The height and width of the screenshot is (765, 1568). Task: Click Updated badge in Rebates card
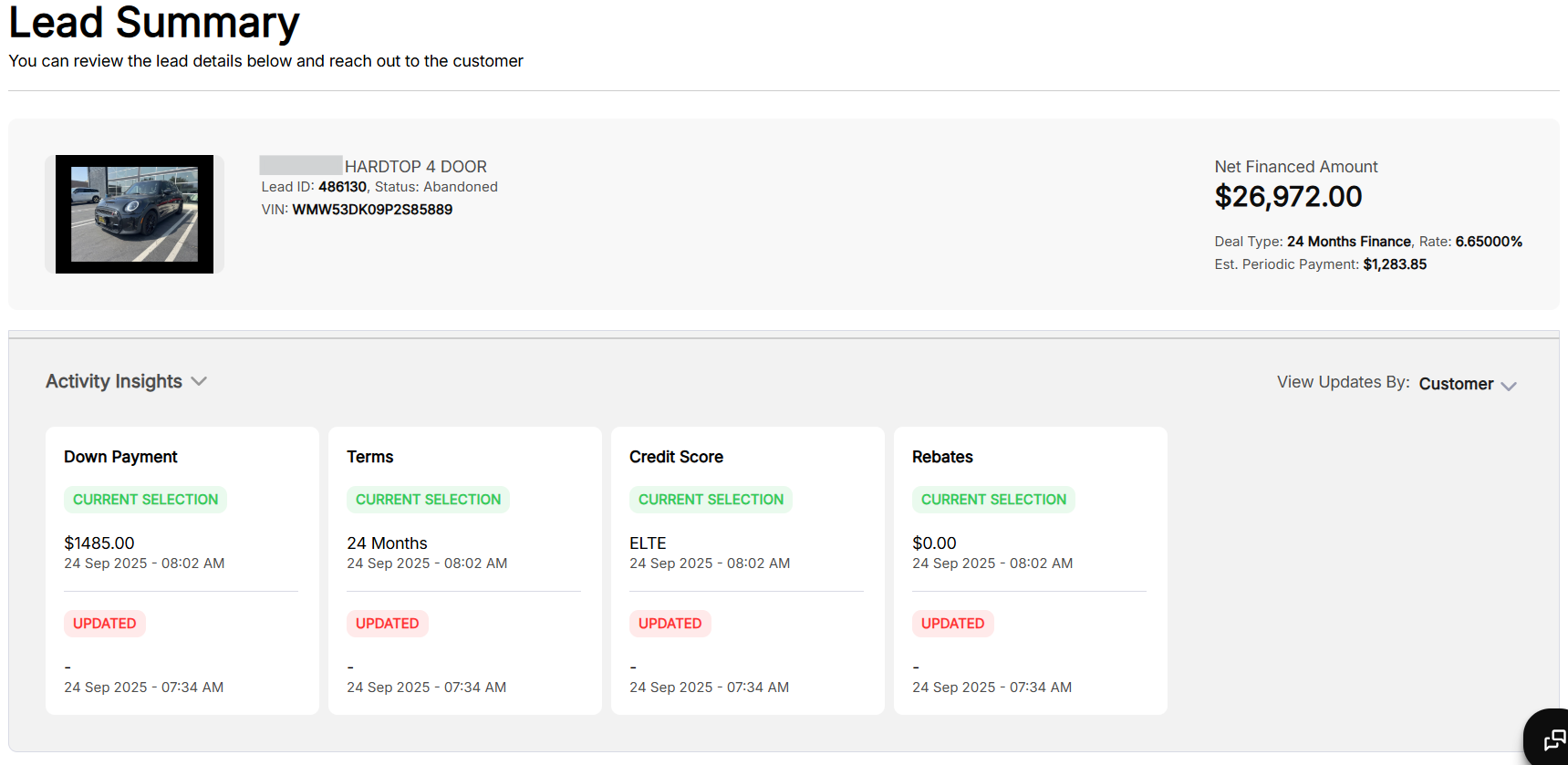pyautogui.click(x=952, y=624)
